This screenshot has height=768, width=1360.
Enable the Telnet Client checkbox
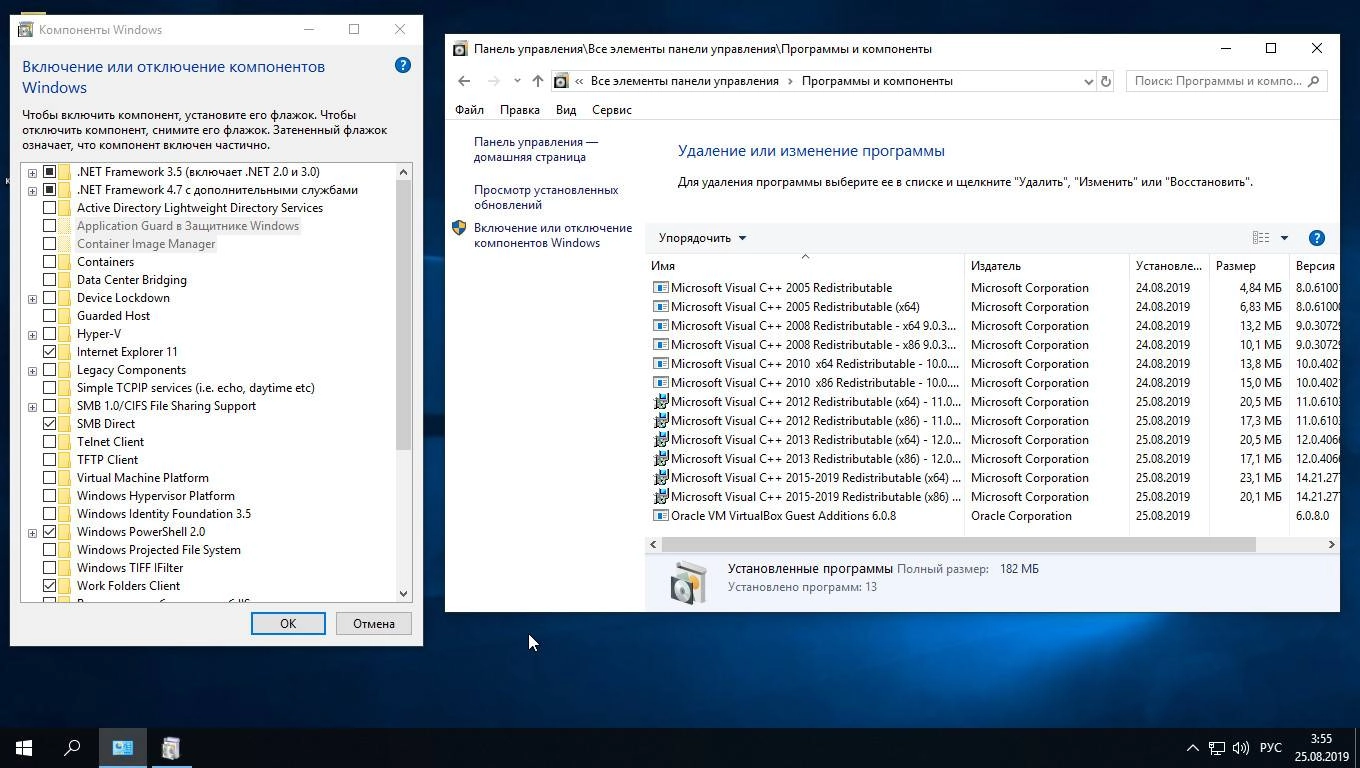coord(49,442)
